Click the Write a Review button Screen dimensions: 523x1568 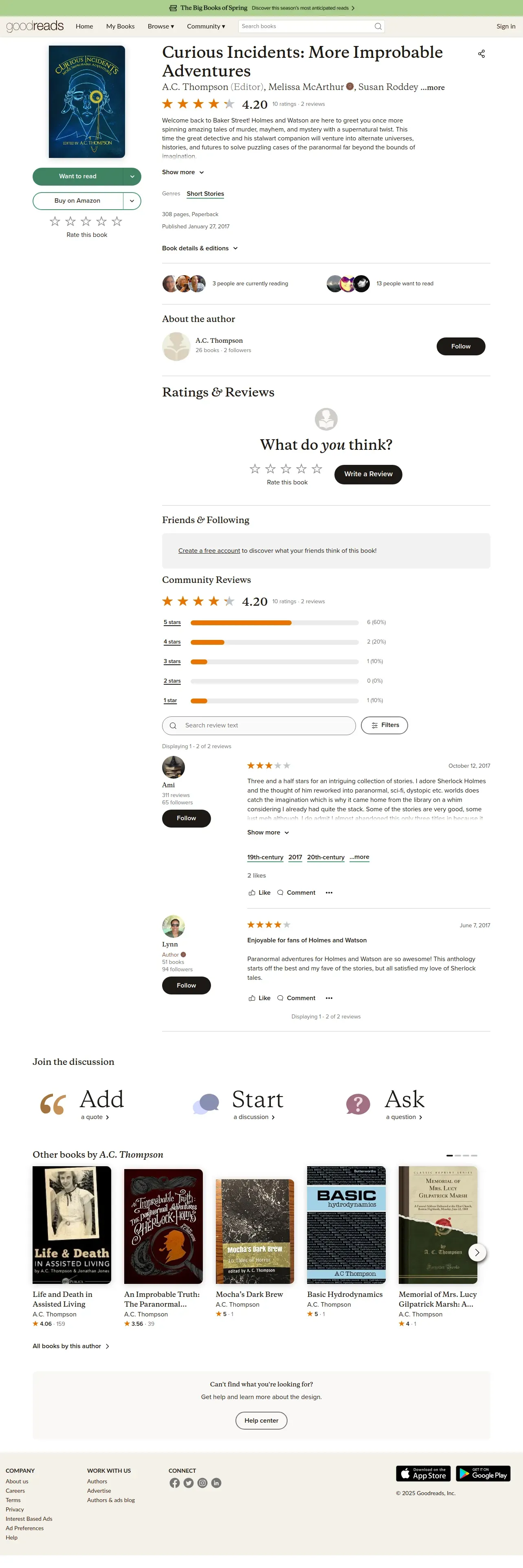coord(368,474)
